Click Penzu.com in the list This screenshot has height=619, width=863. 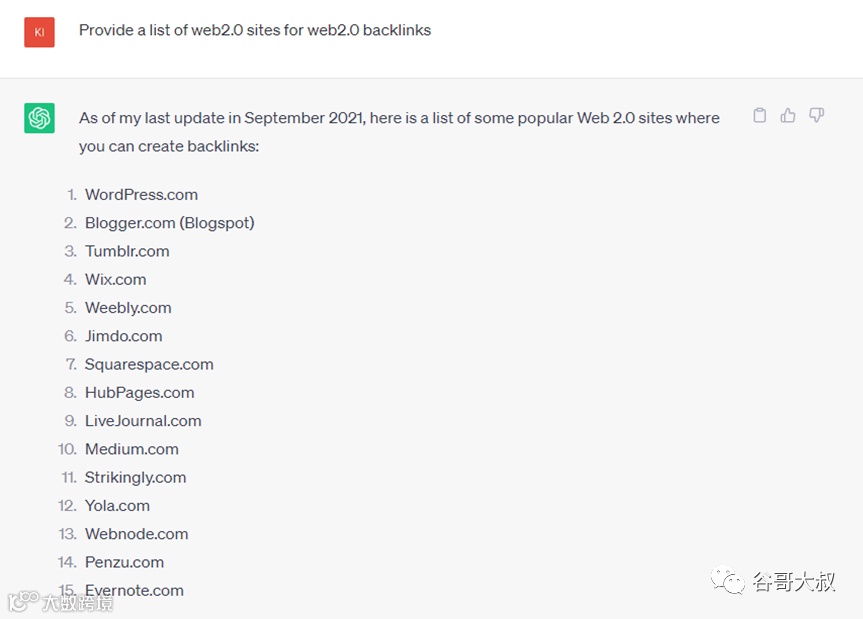pos(124,562)
